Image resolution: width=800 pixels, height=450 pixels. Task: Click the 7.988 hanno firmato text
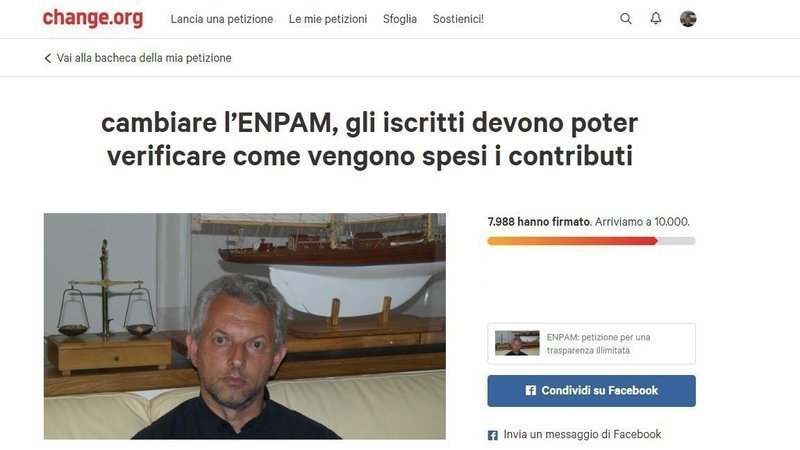pyautogui.click(x=539, y=222)
